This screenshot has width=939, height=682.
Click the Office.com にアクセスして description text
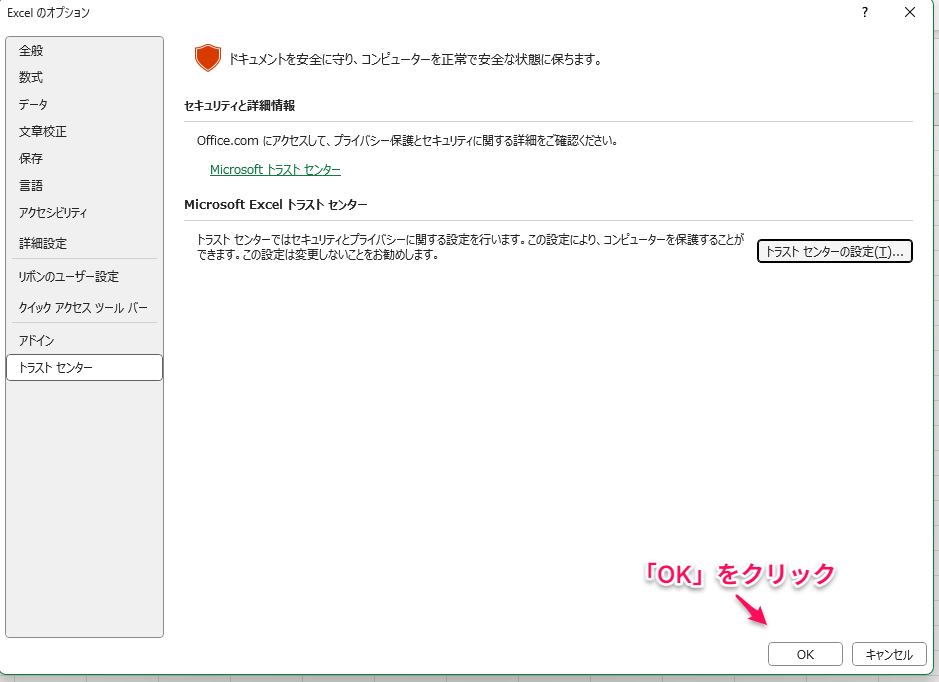[x=407, y=141]
